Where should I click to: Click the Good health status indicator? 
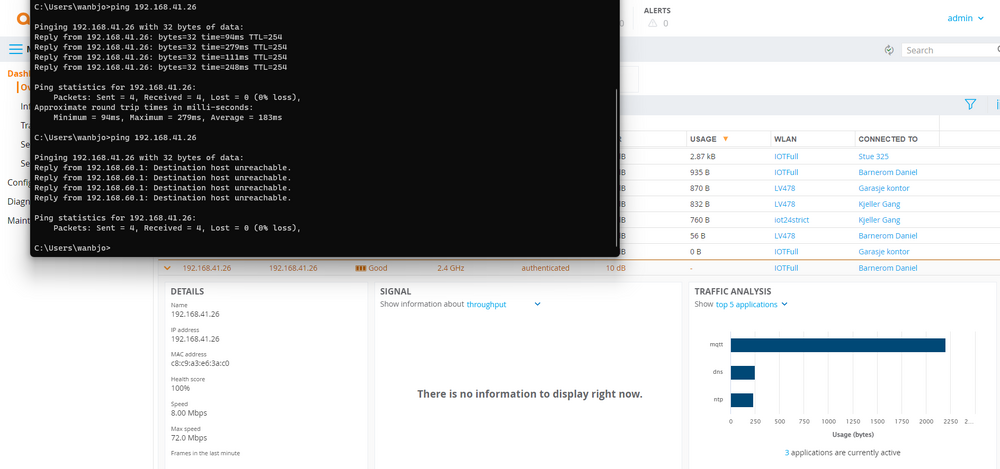click(x=371, y=268)
